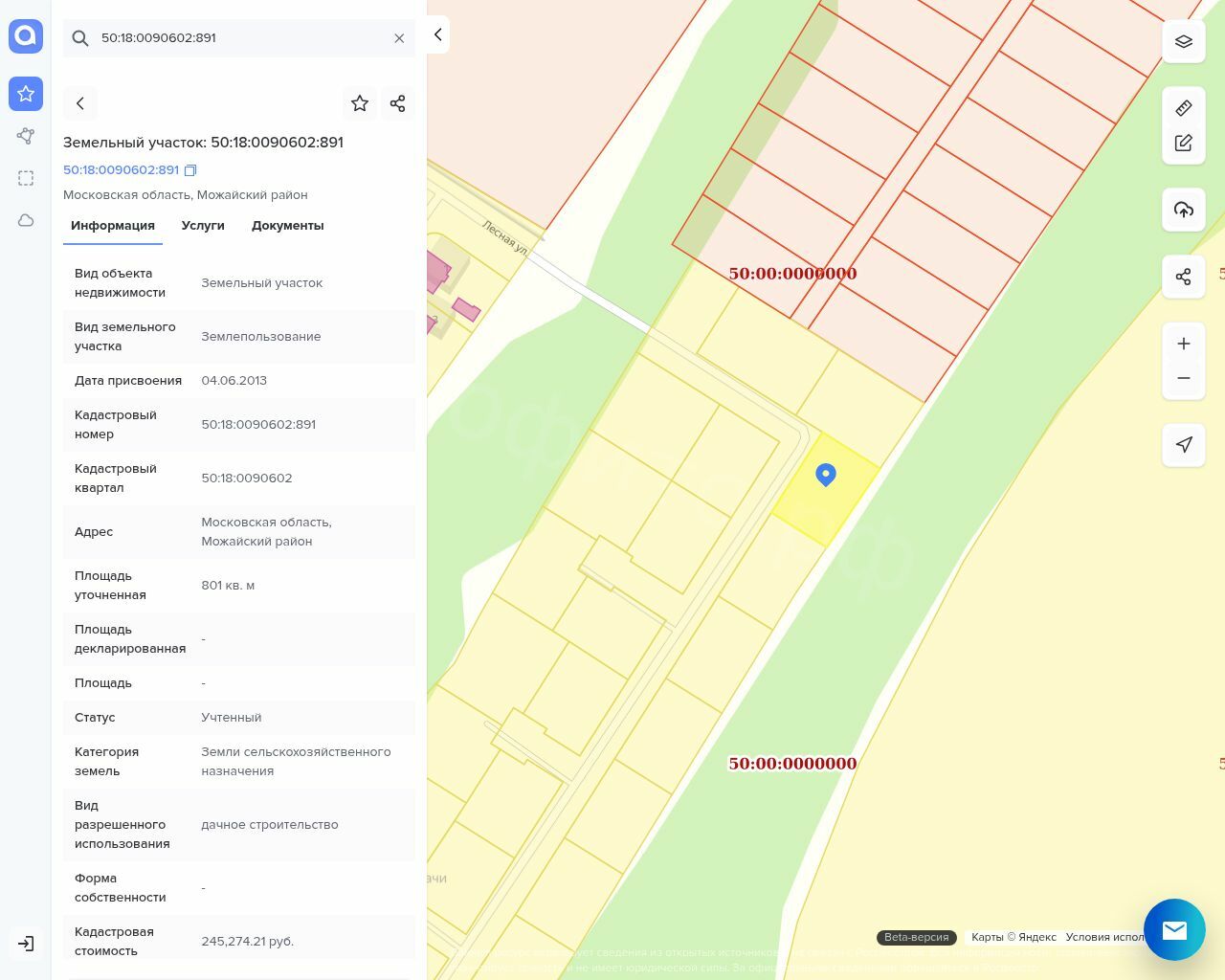Open the area selection tool in sidebar
1225x980 pixels.
(x=26, y=178)
